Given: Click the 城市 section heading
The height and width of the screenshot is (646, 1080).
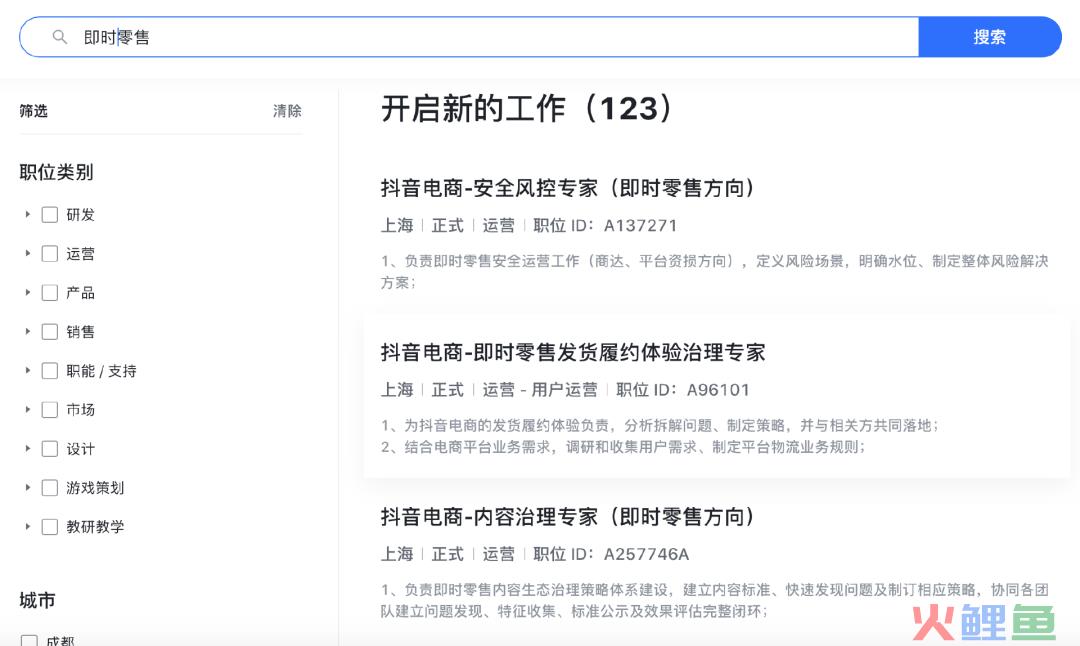Looking at the screenshot, I should [37, 601].
